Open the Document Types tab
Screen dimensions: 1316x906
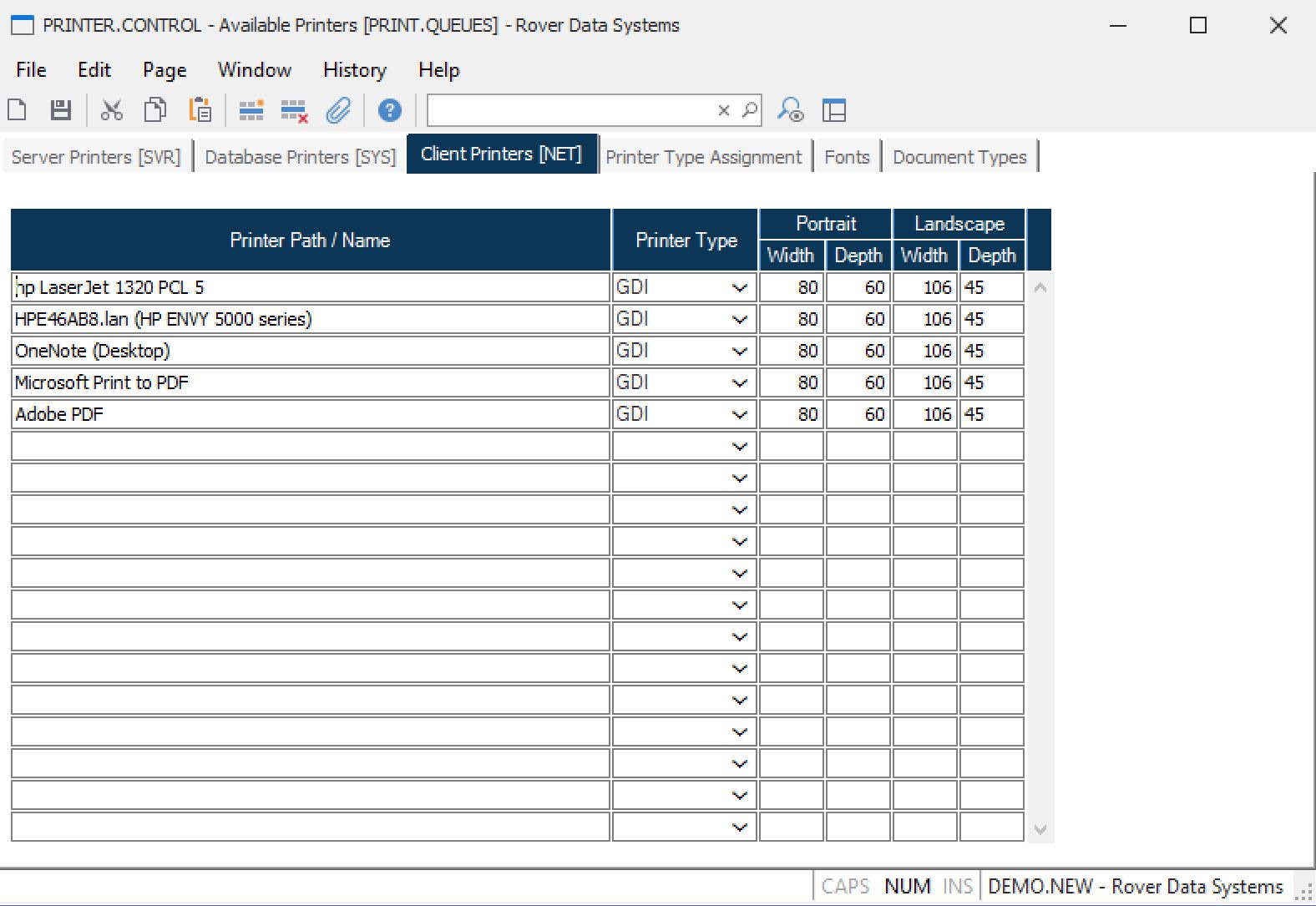pyautogui.click(x=959, y=157)
